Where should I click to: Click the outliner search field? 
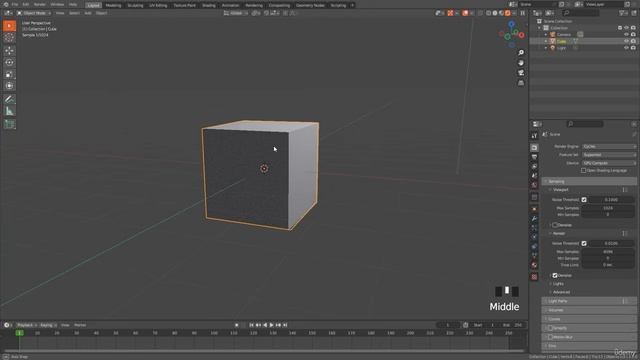point(580,13)
